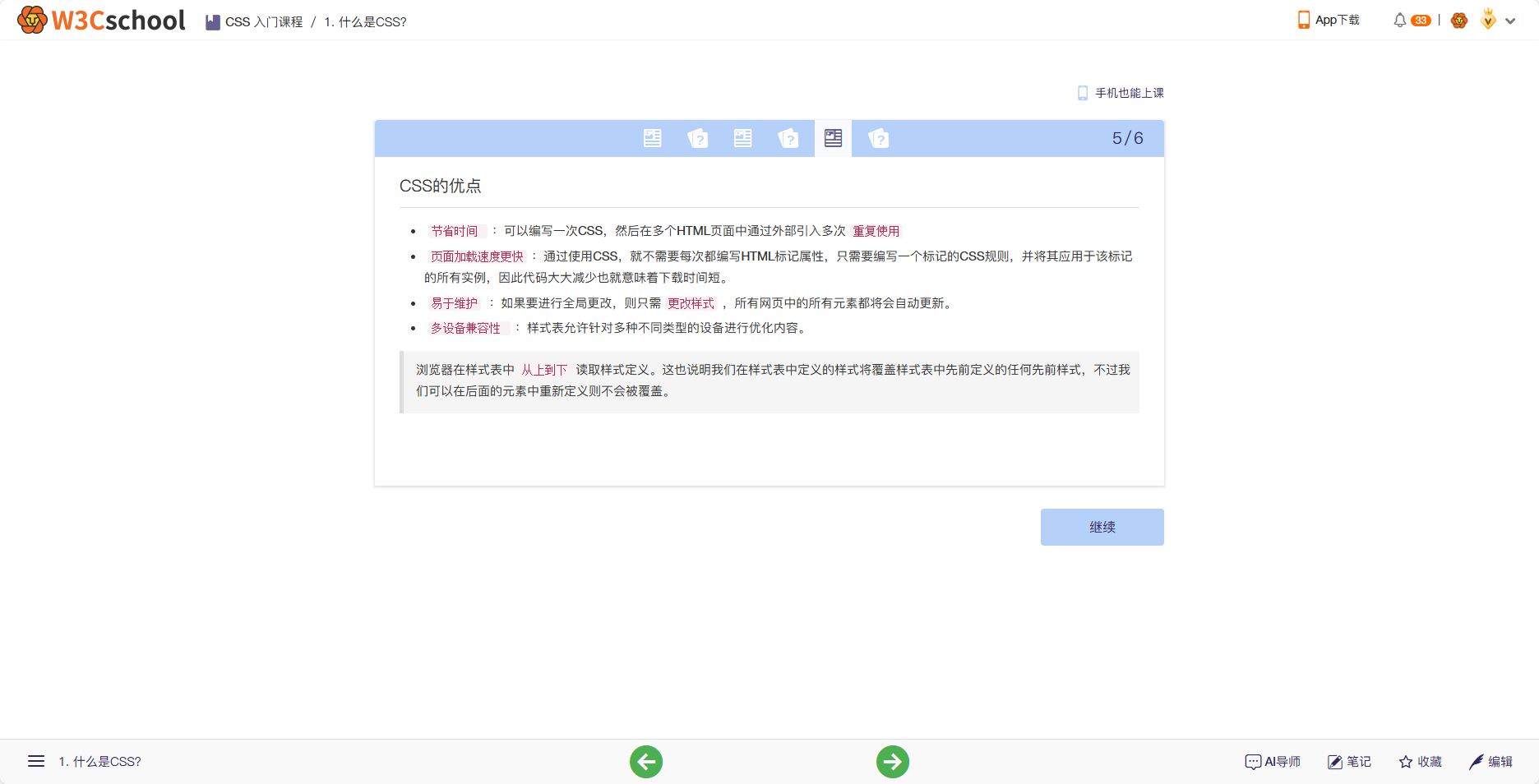Screen dimensions: 1539x784
Task: Click highlighted term 从上到下
Action: coord(544,370)
